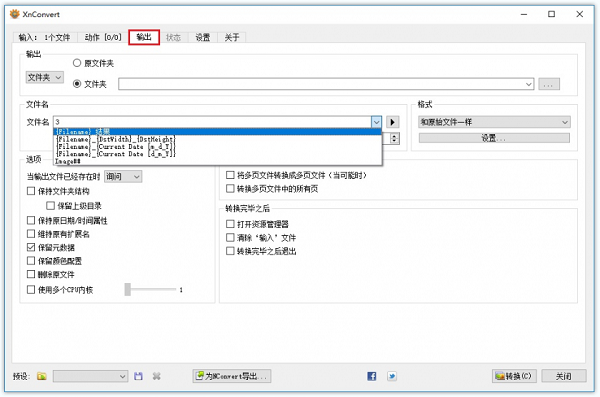The width and height of the screenshot is (600, 397).
Task: Expand the output folder path dropdown
Action: pos(528,84)
